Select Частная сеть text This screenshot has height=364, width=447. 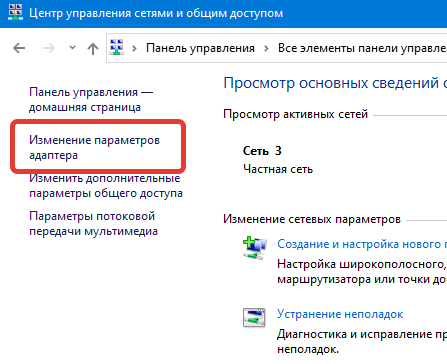coord(278,169)
